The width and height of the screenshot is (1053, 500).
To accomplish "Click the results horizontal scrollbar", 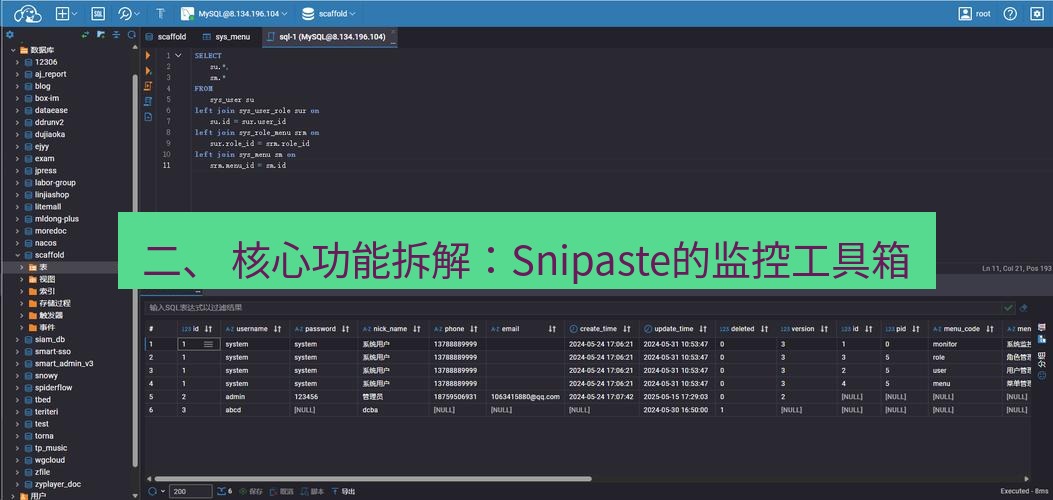I will tap(373, 479).
